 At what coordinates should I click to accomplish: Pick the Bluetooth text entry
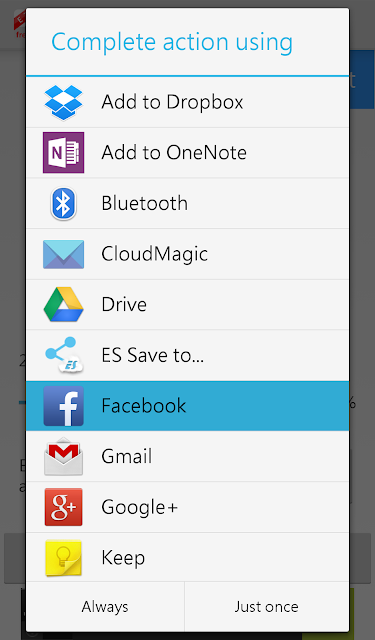[x=144, y=203]
